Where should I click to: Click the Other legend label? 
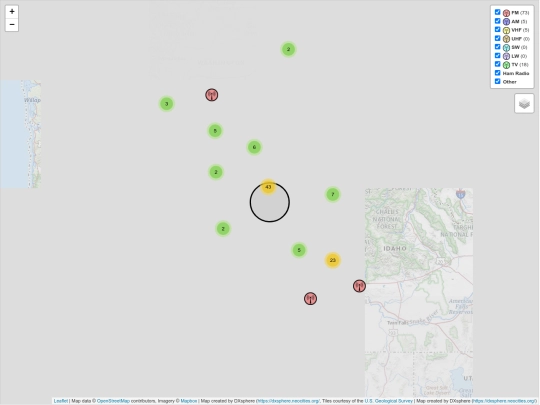(510, 82)
